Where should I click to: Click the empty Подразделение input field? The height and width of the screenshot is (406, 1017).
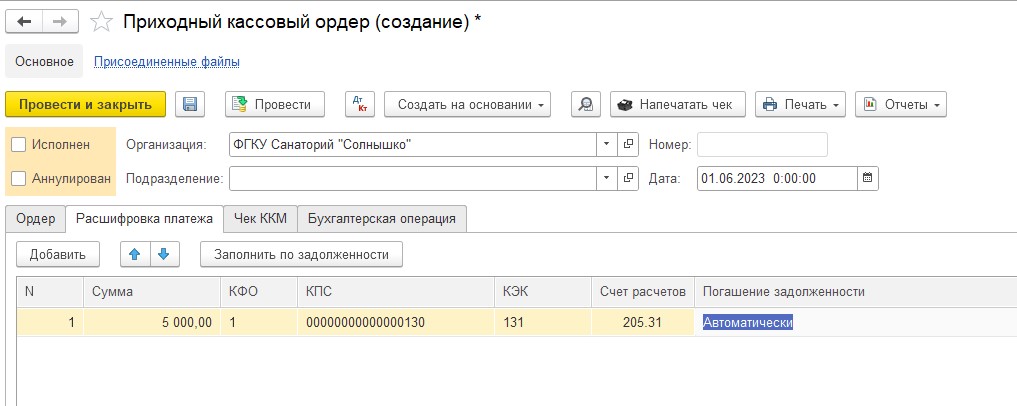point(413,178)
